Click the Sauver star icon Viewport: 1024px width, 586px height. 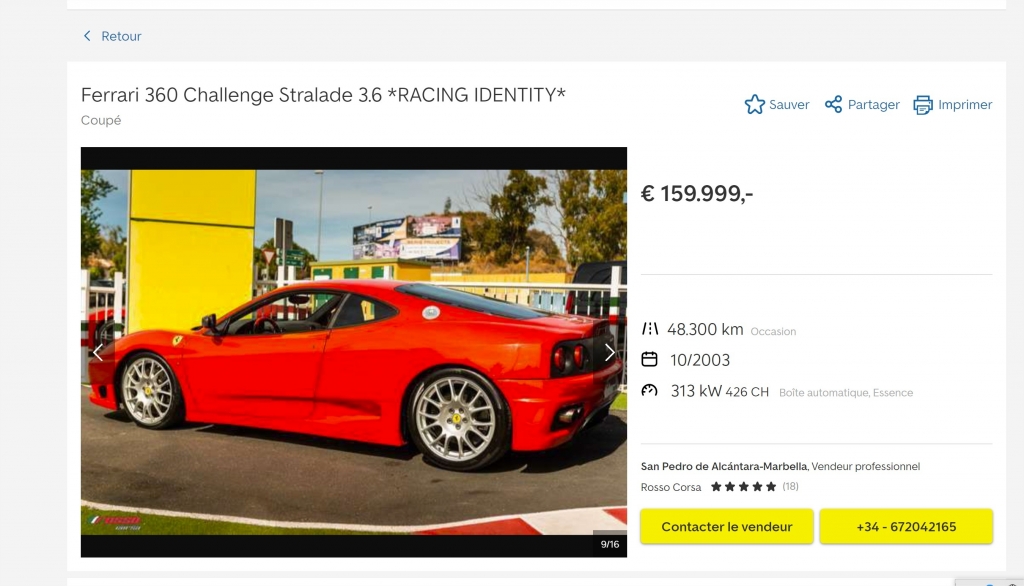[x=754, y=105]
